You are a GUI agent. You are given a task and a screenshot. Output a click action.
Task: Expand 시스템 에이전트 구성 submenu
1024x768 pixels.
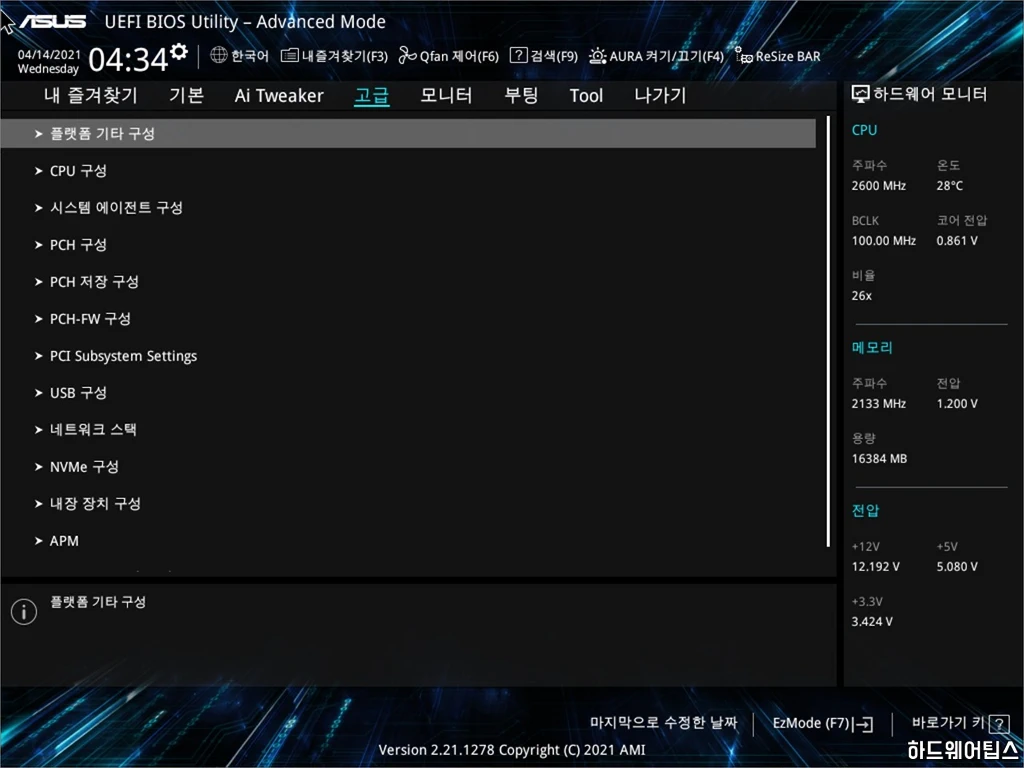tap(408, 208)
